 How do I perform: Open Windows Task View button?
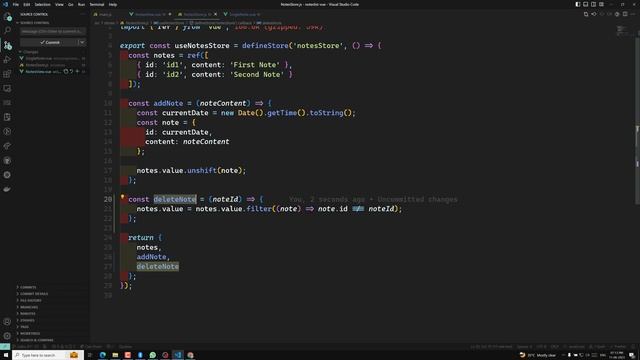point(90,355)
